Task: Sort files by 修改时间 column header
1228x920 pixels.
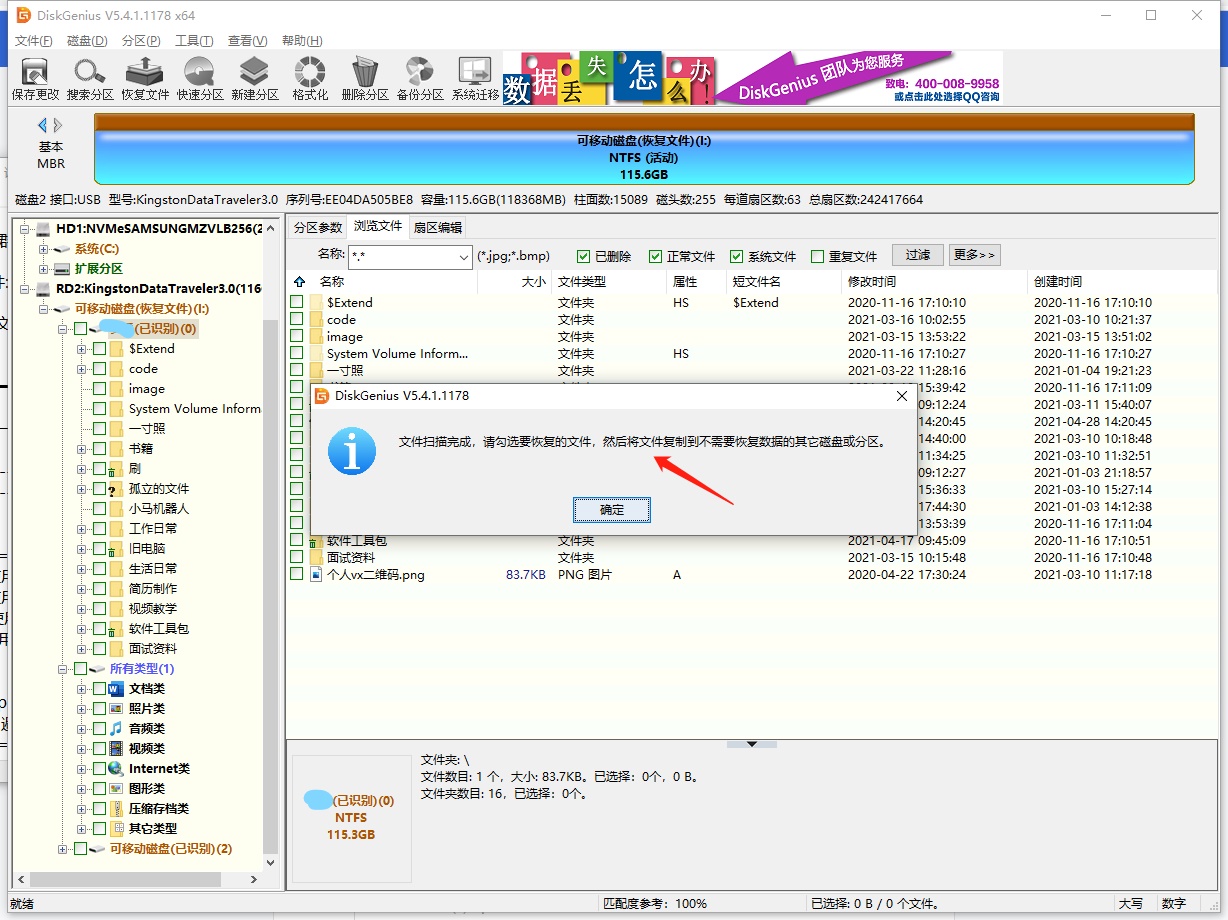Action: 935,282
